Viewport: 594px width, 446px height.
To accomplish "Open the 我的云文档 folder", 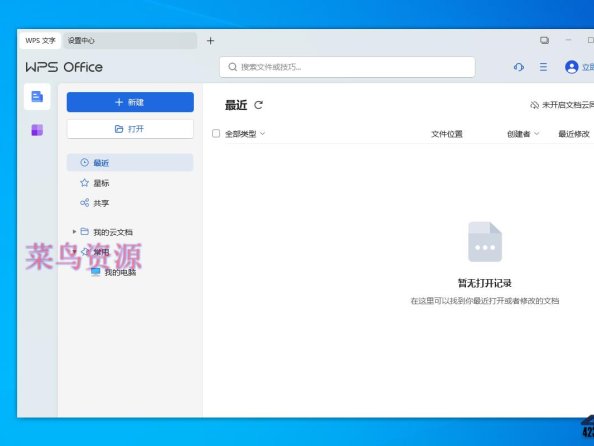I will [113, 232].
